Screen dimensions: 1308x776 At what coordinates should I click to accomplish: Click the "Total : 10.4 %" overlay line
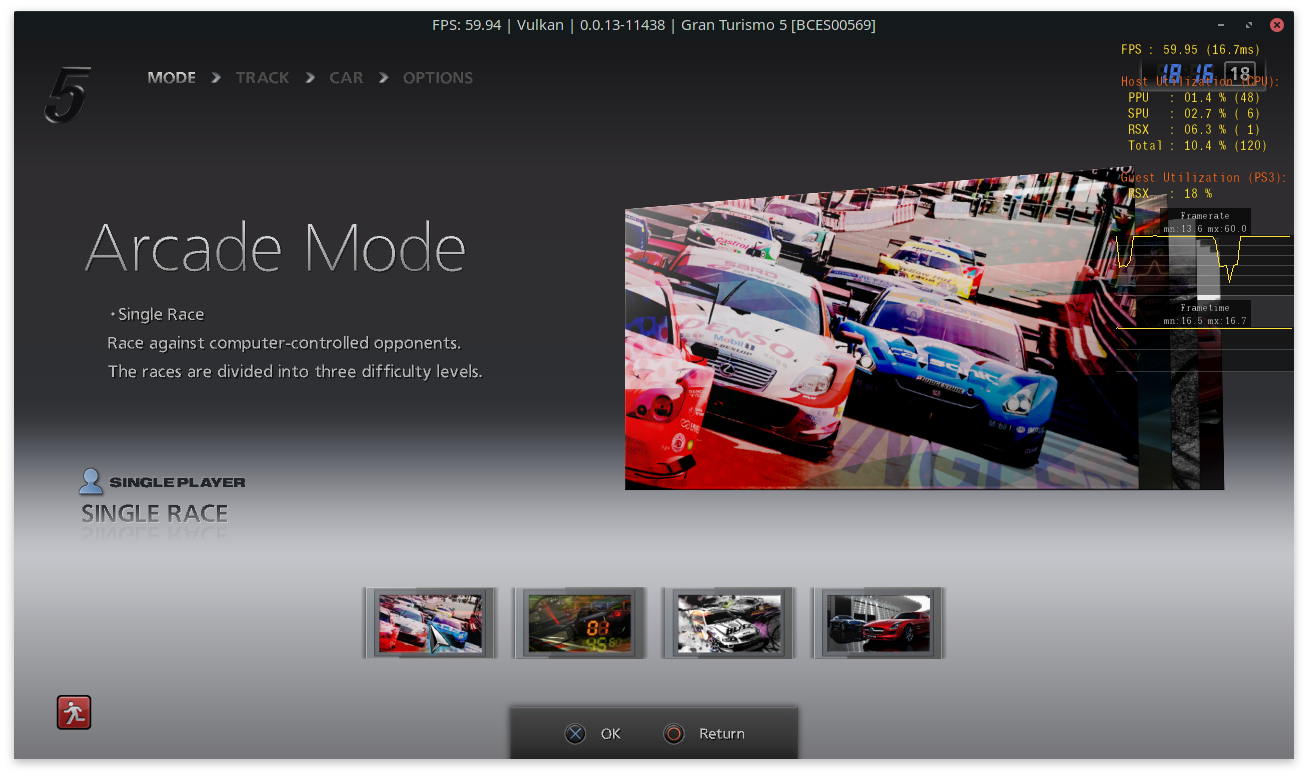pos(1197,146)
